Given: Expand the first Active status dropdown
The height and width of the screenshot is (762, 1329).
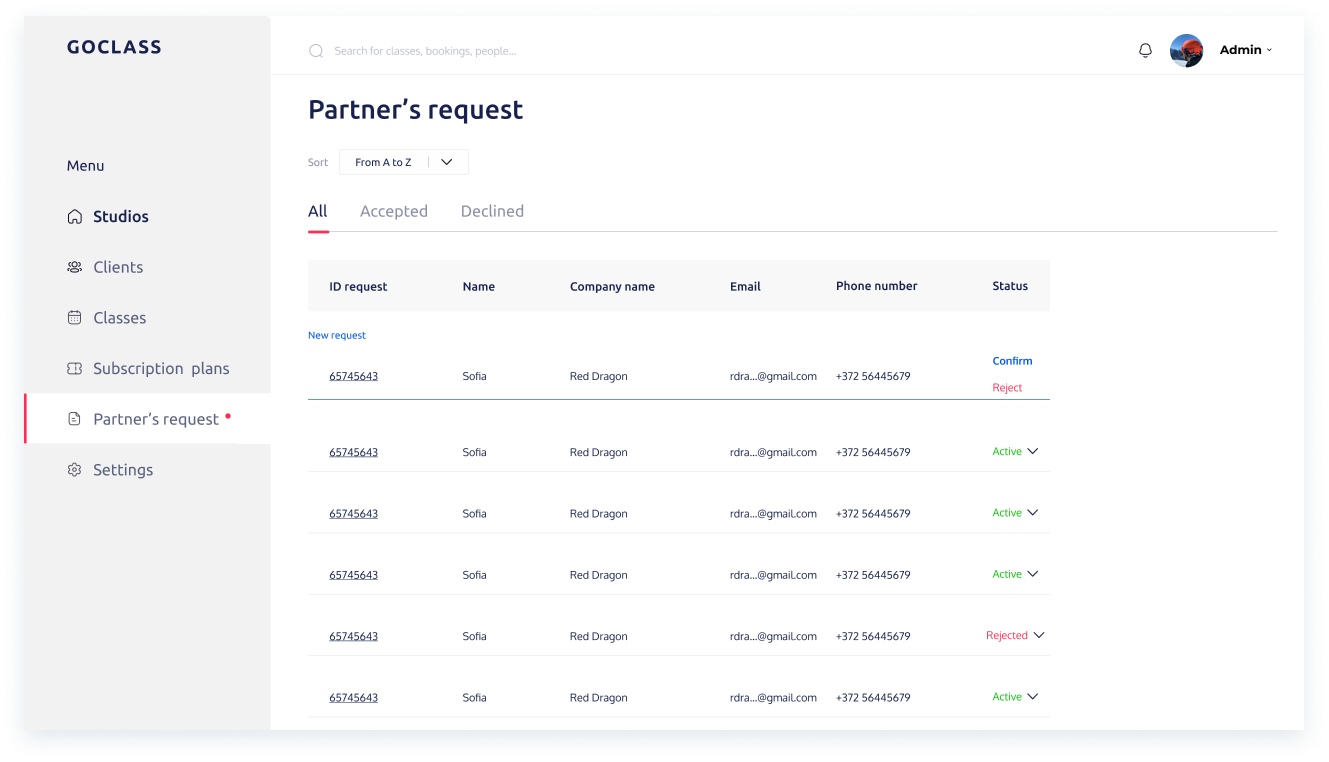Looking at the screenshot, I should (x=1033, y=451).
